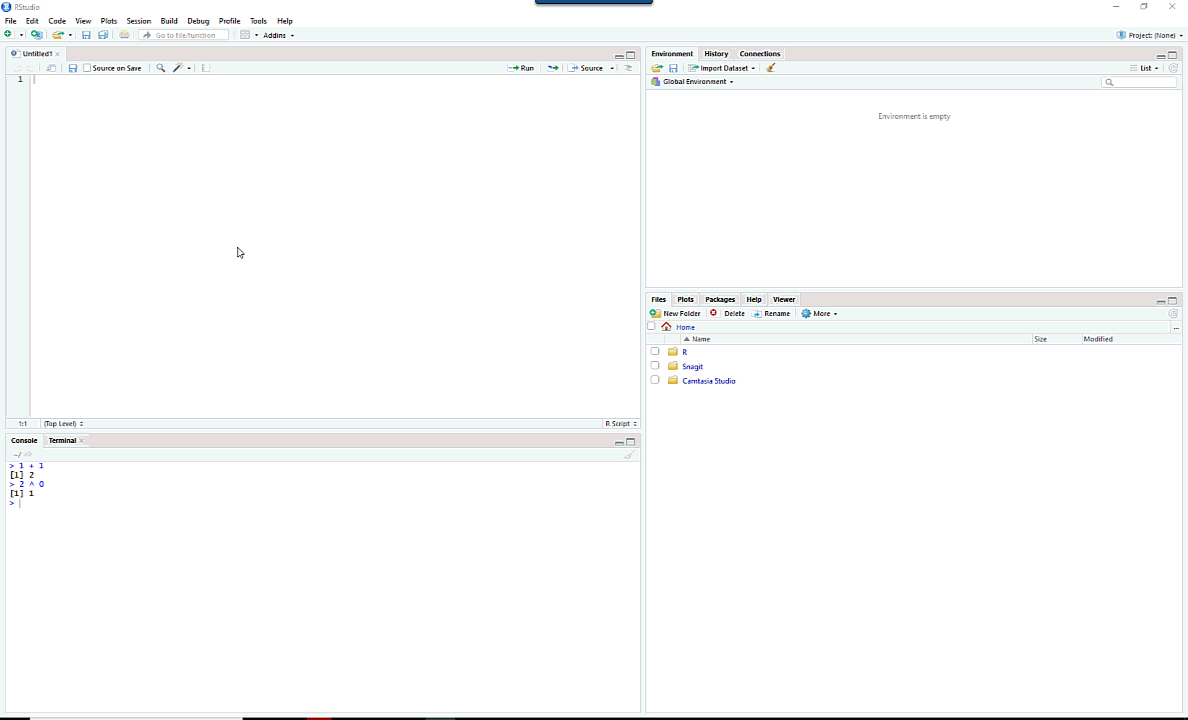Click the refresh icon in Files pane
This screenshot has width=1188, height=720.
click(x=1173, y=314)
